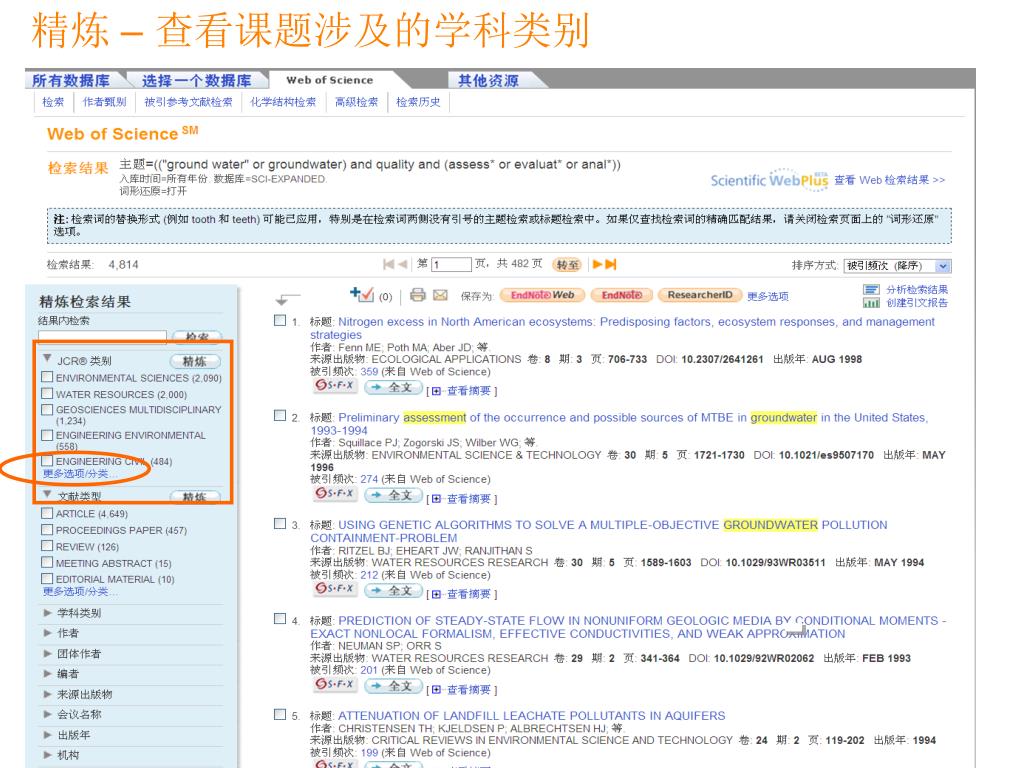Expand the 来源出版物 section
The width and height of the screenshot is (1024, 768).
pyautogui.click(x=47, y=694)
